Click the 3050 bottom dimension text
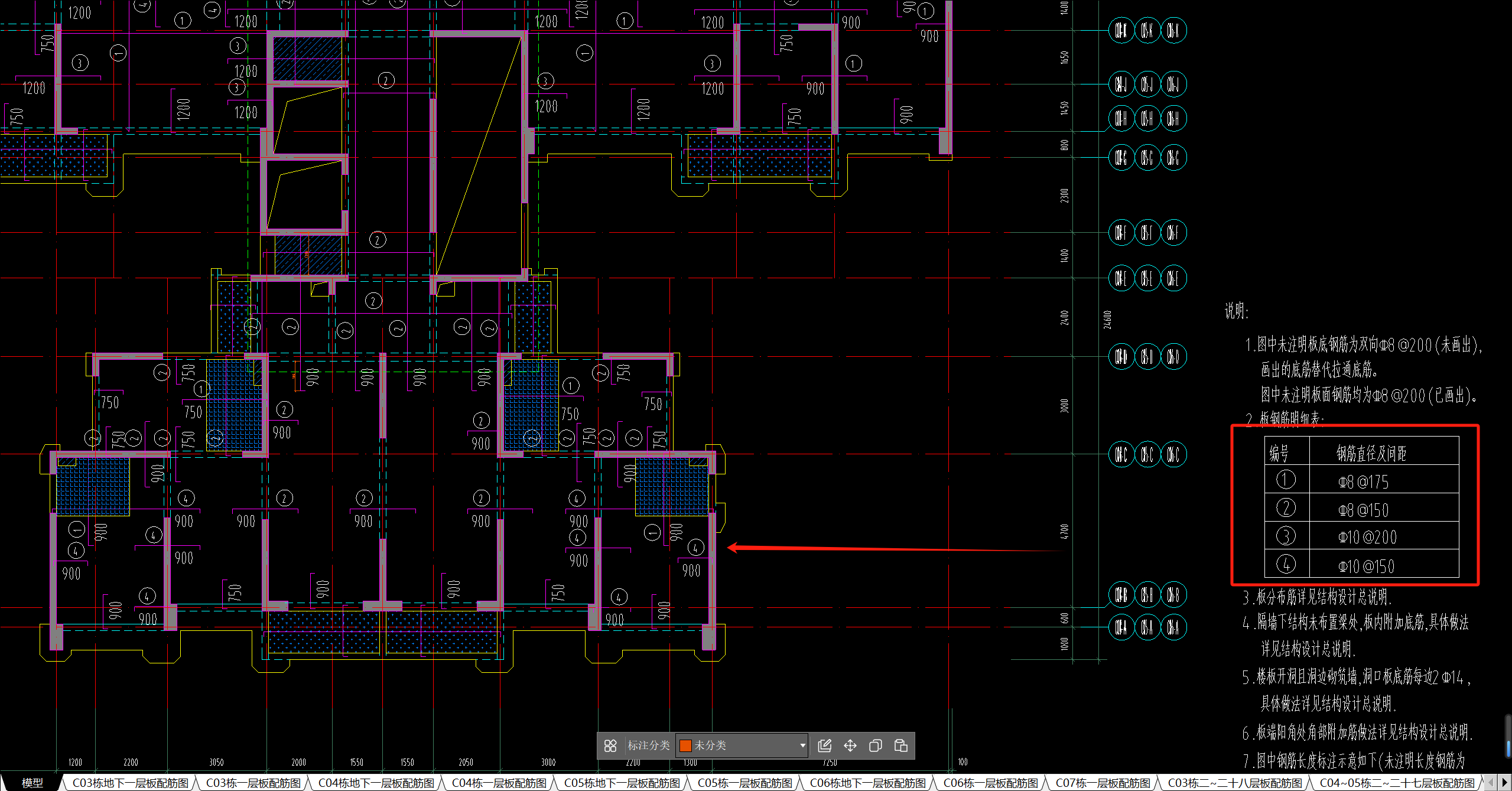 coord(216,762)
